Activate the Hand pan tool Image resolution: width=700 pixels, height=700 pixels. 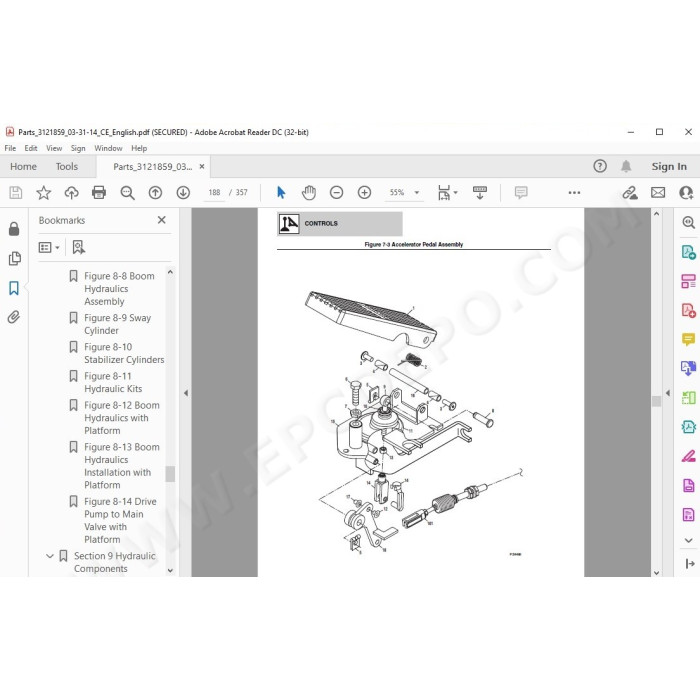(x=308, y=192)
